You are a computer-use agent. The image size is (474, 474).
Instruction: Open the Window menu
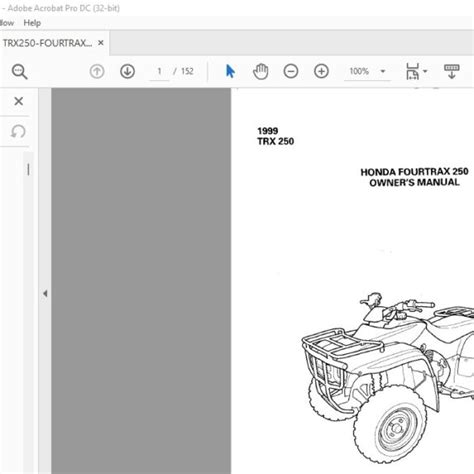pyautogui.click(x=7, y=23)
